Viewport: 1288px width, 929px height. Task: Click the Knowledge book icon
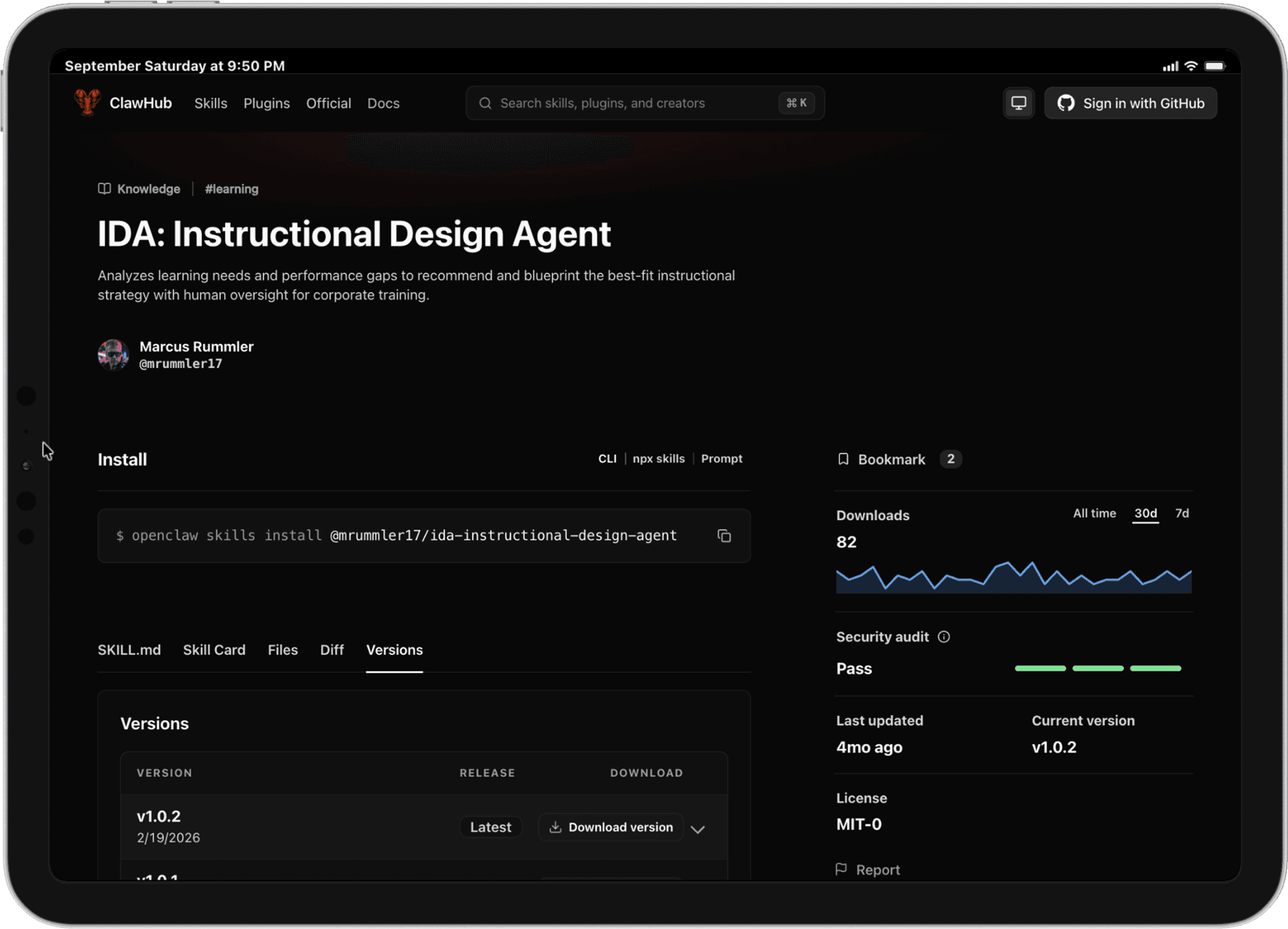click(105, 189)
